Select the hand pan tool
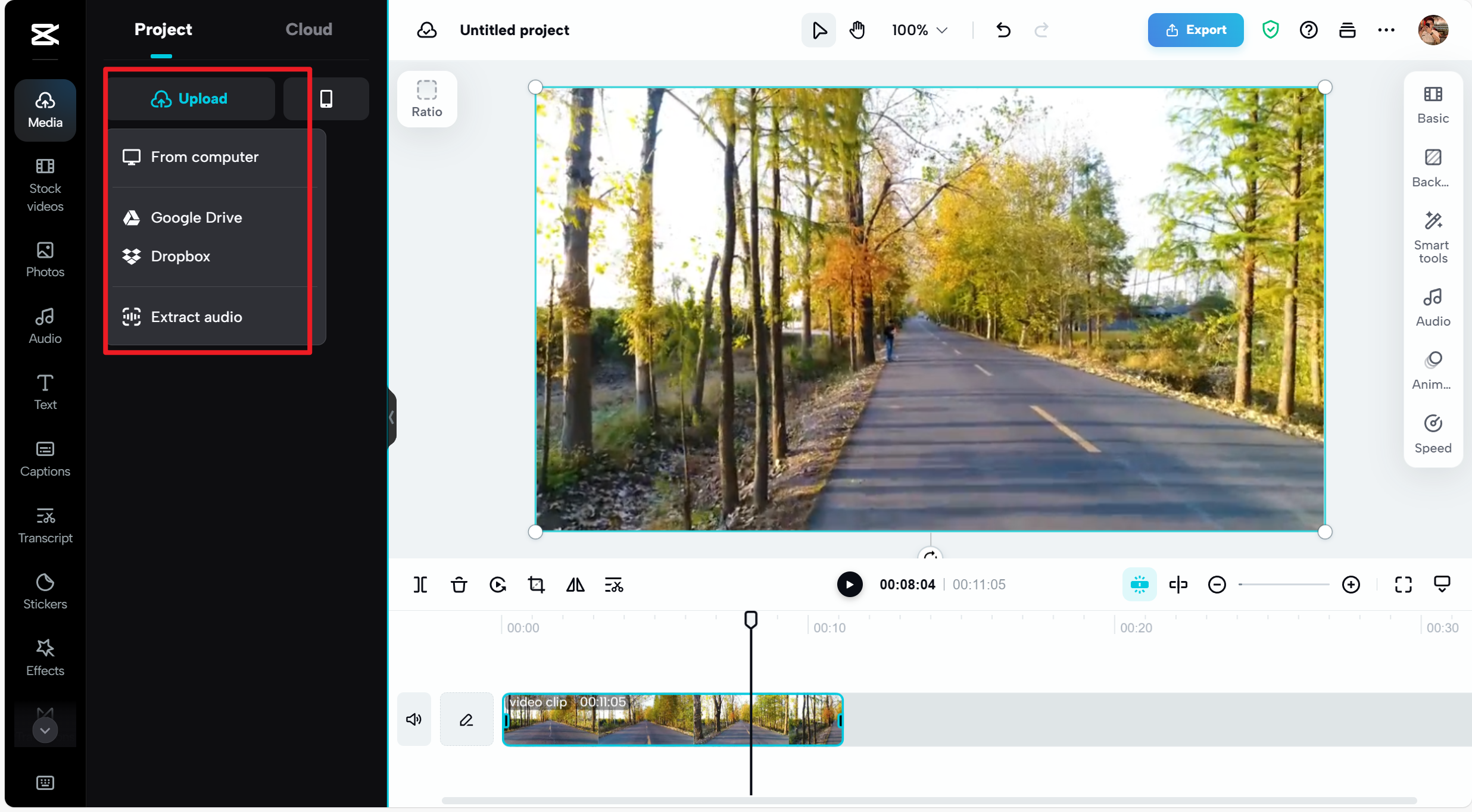The height and width of the screenshot is (812, 1472). click(x=857, y=30)
